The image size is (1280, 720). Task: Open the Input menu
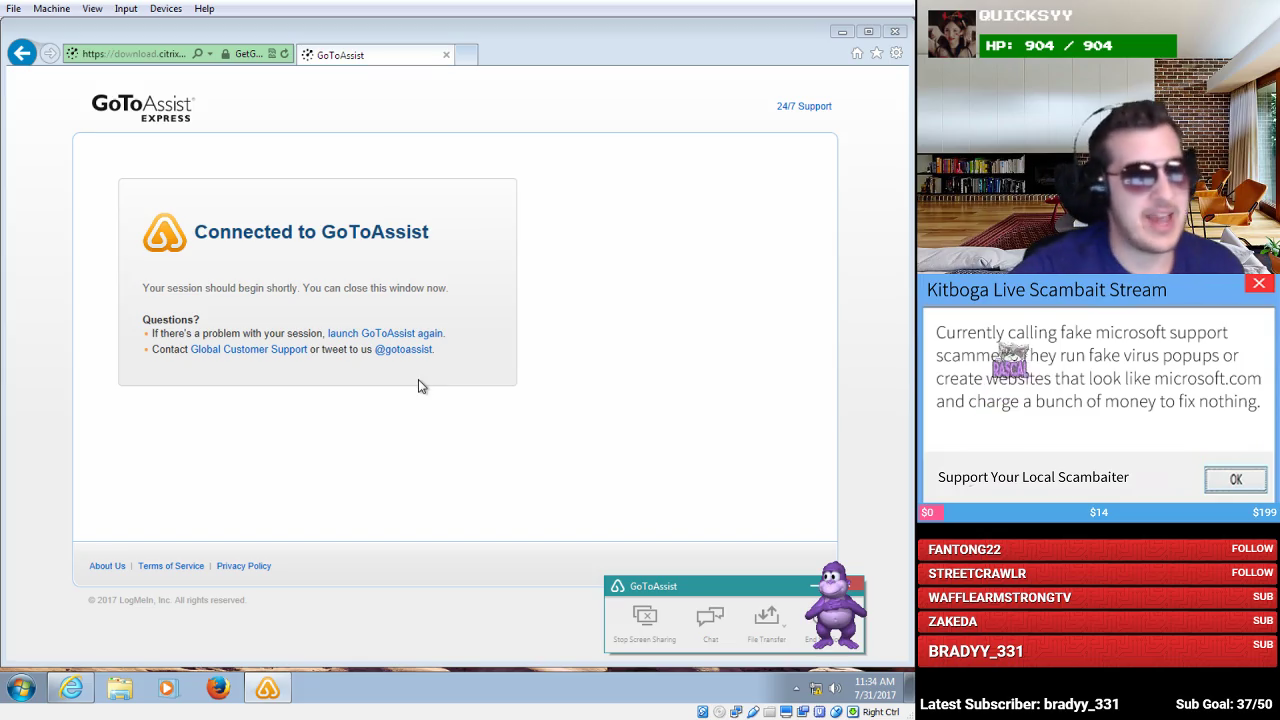[x=126, y=8]
